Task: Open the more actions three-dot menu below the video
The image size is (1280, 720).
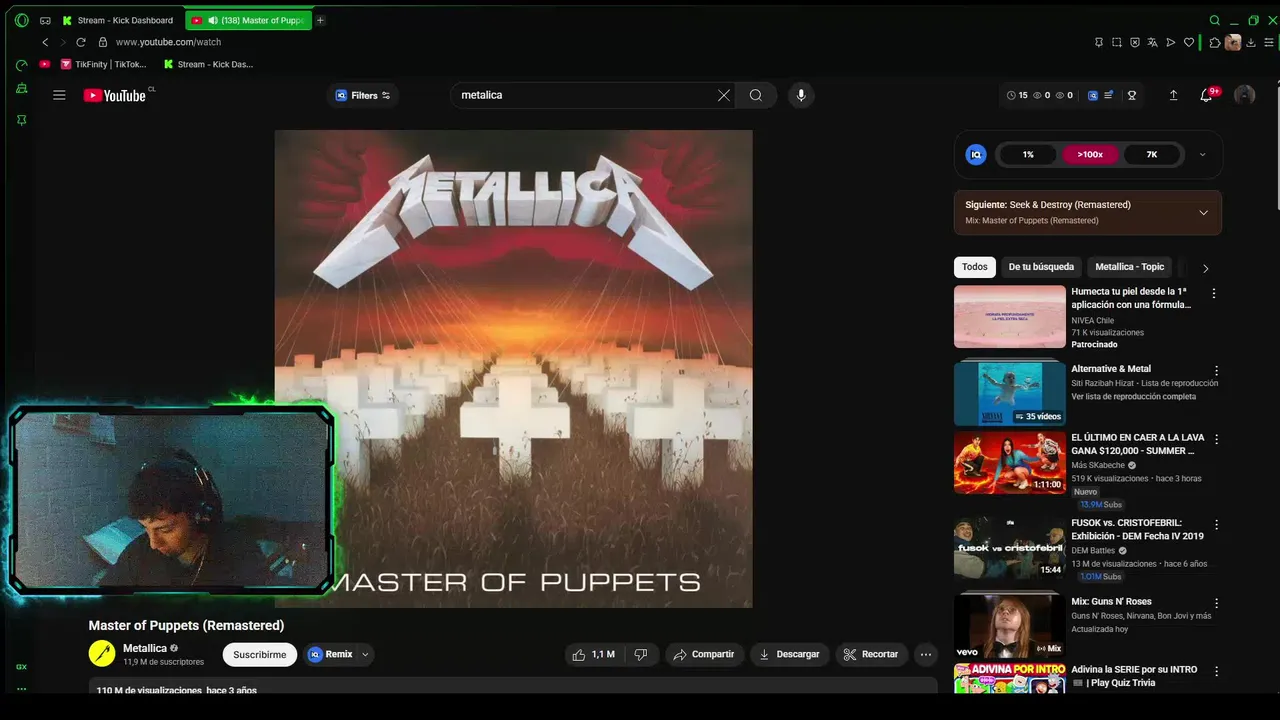Action: [926, 654]
